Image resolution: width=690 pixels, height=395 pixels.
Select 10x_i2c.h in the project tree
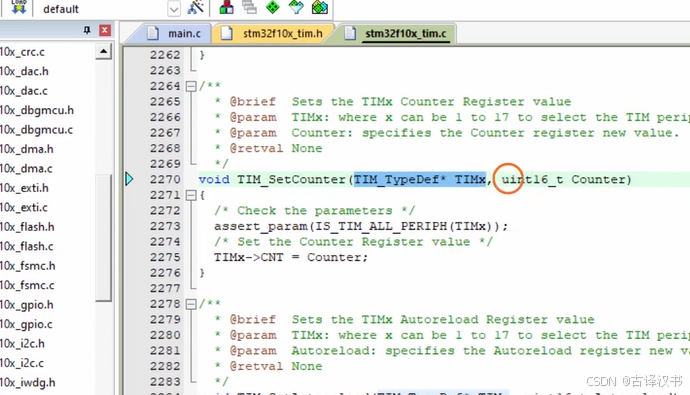point(22,344)
